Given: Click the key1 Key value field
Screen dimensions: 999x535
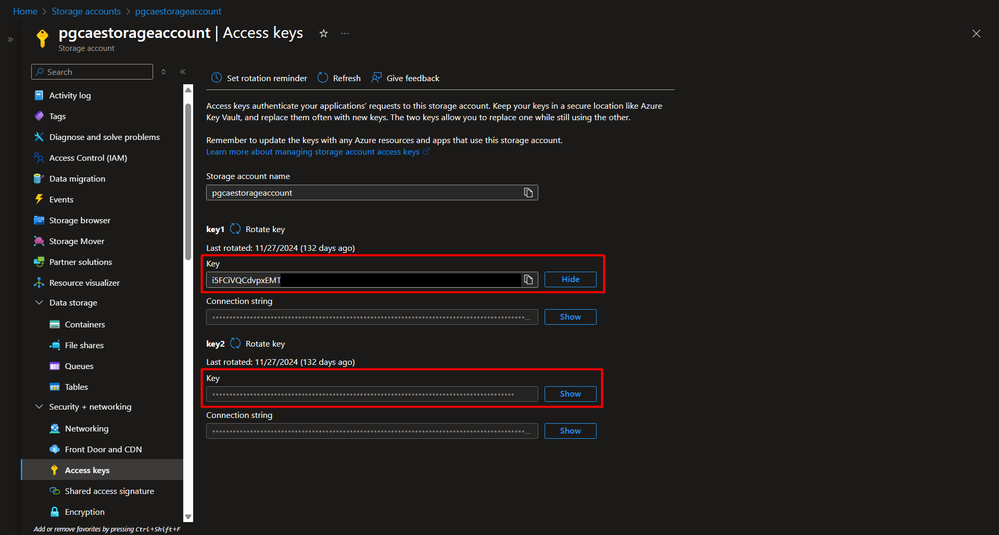Looking at the screenshot, I should click(372, 280).
